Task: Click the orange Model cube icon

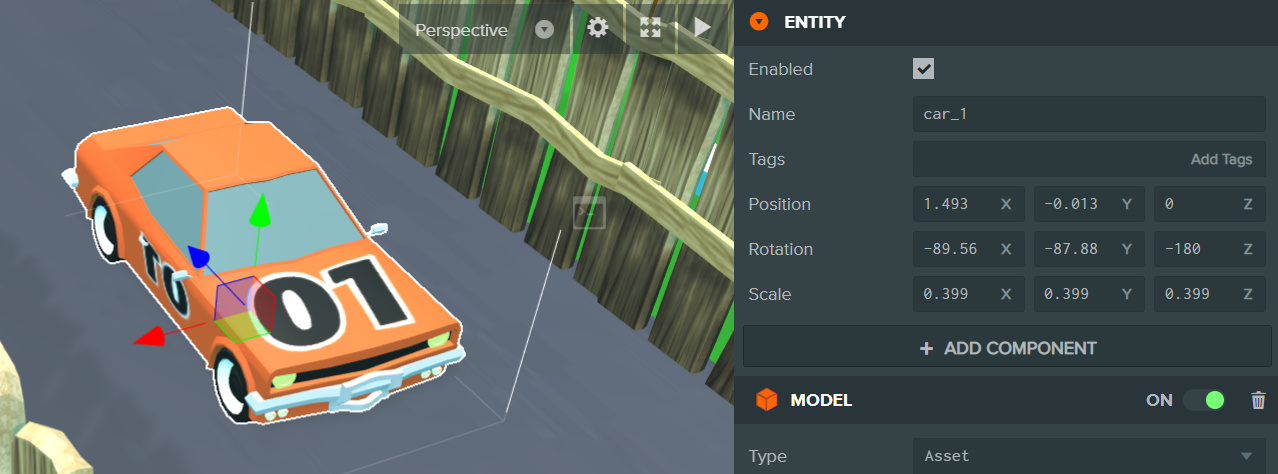Action: [x=766, y=400]
